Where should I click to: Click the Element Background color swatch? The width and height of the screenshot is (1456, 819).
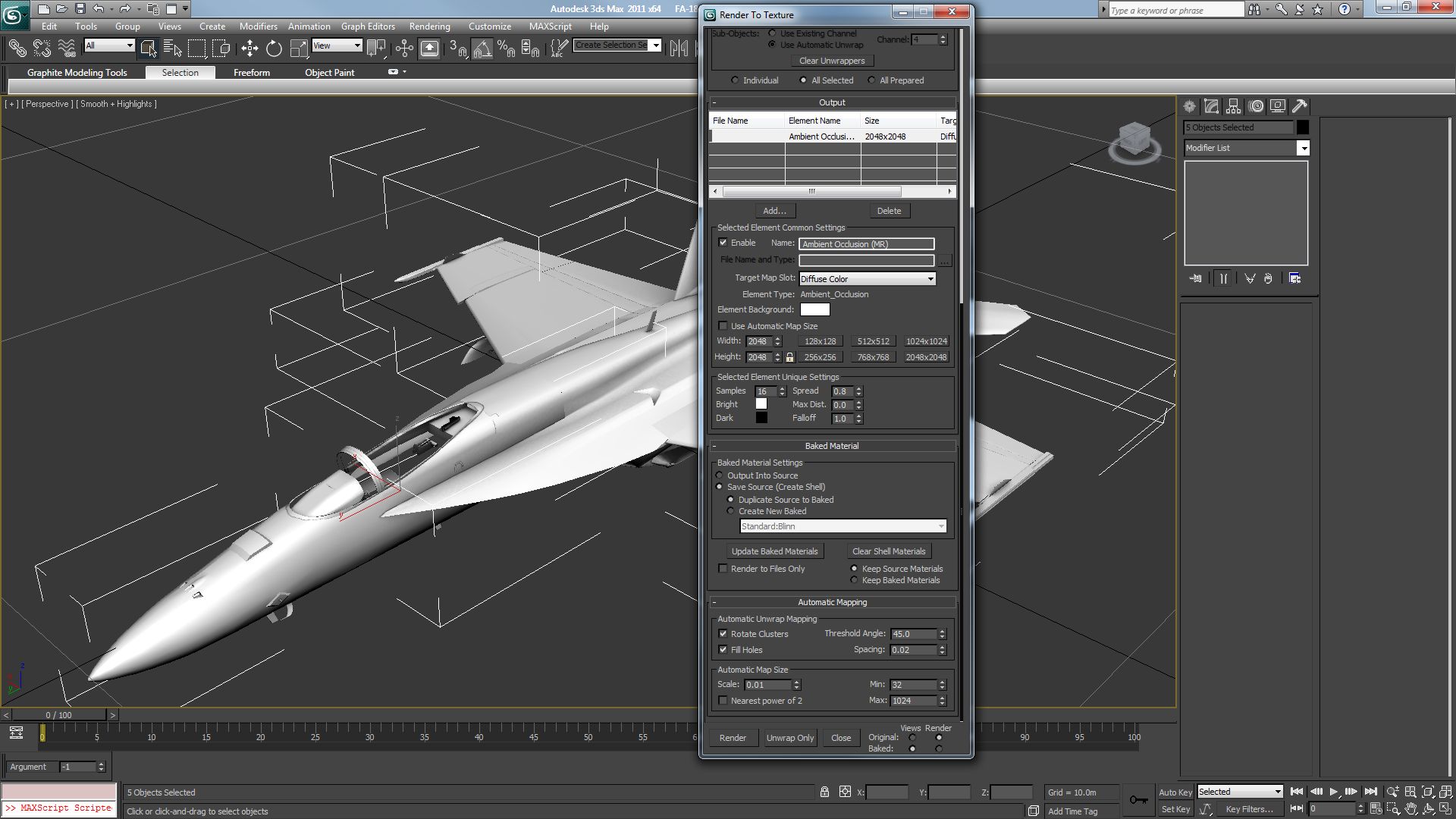pyautogui.click(x=815, y=309)
